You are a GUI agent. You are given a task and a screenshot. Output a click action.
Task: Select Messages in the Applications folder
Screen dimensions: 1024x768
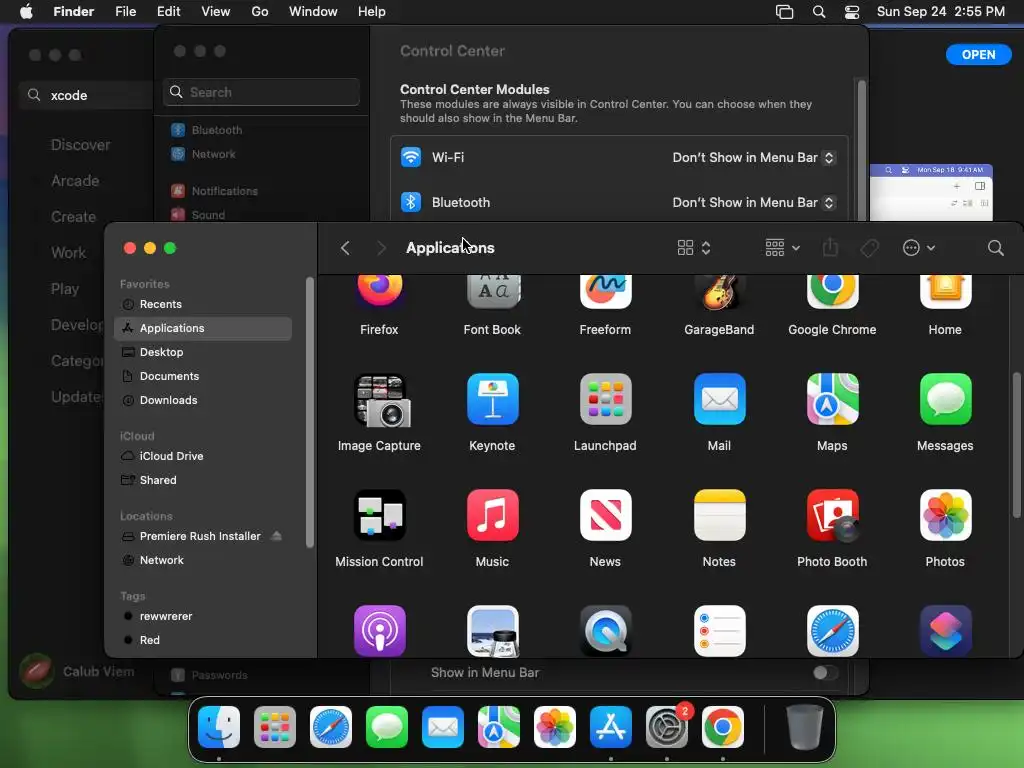point(945,400)
